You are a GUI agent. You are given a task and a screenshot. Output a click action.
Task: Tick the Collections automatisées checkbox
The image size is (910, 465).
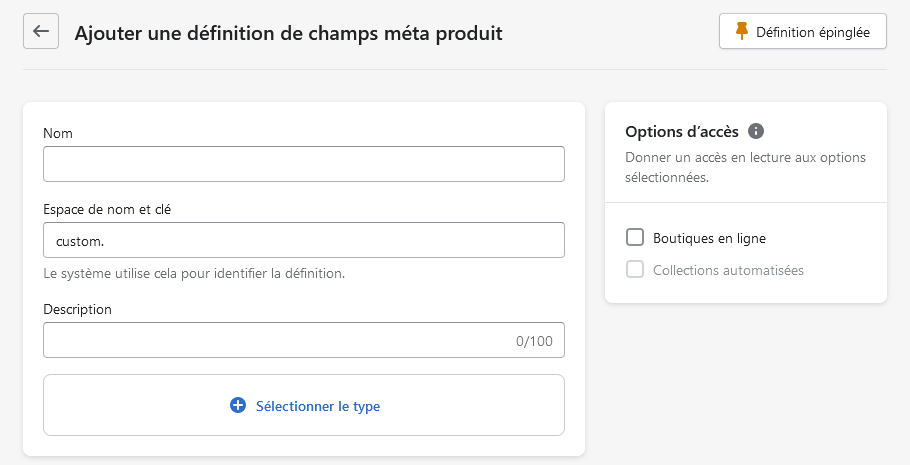pyautogui.click(x=635, y=269)
